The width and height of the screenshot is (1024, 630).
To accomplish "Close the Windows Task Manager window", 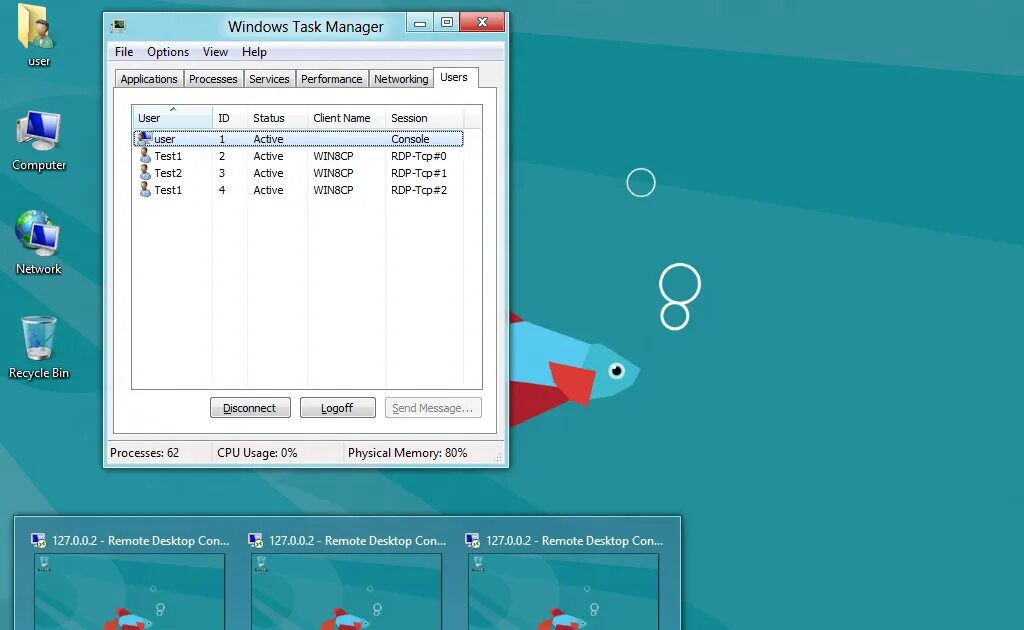I will (482, 23).
